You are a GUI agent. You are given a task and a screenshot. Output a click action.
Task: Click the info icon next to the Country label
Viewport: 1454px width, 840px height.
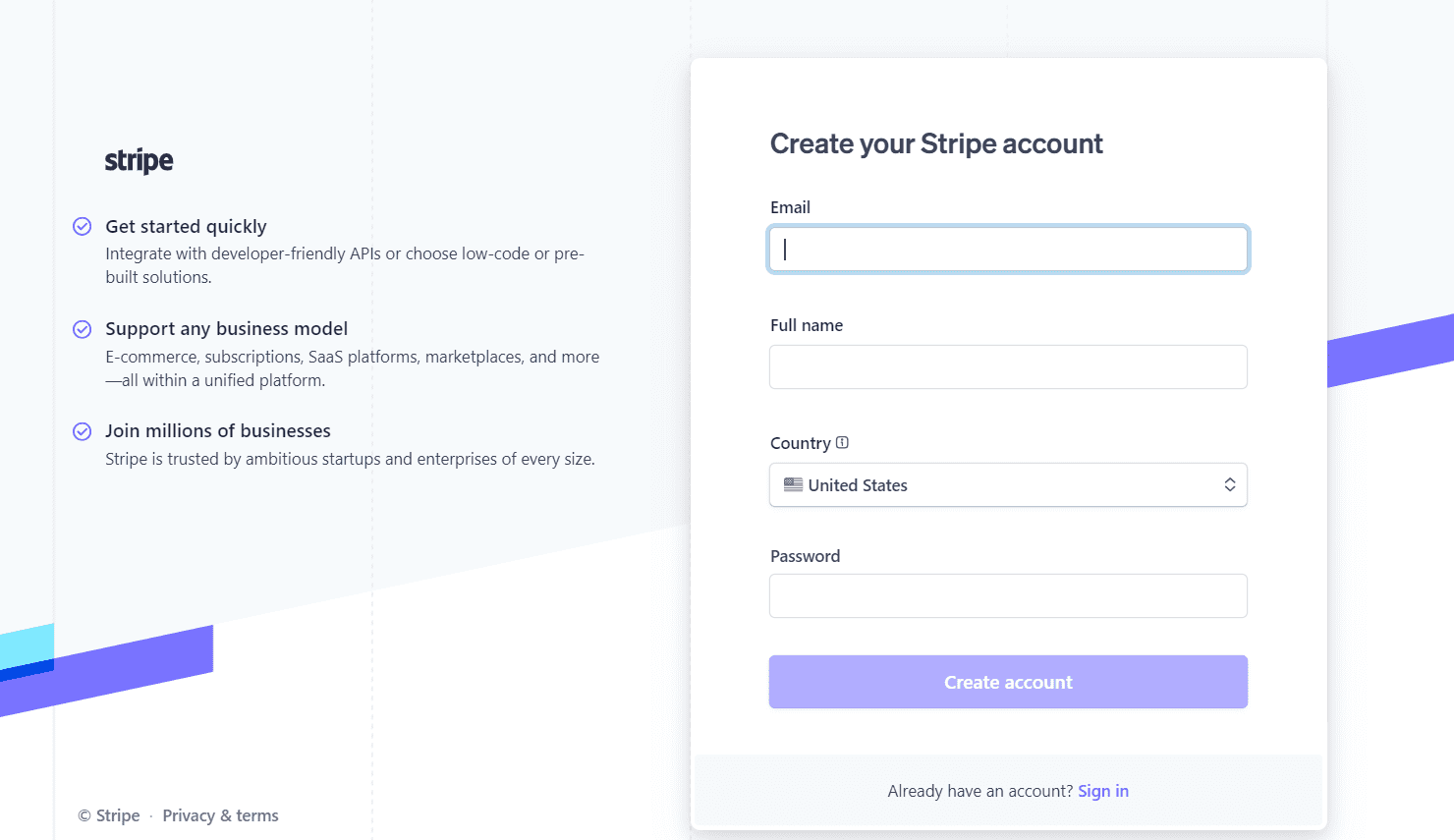point(843,442)
